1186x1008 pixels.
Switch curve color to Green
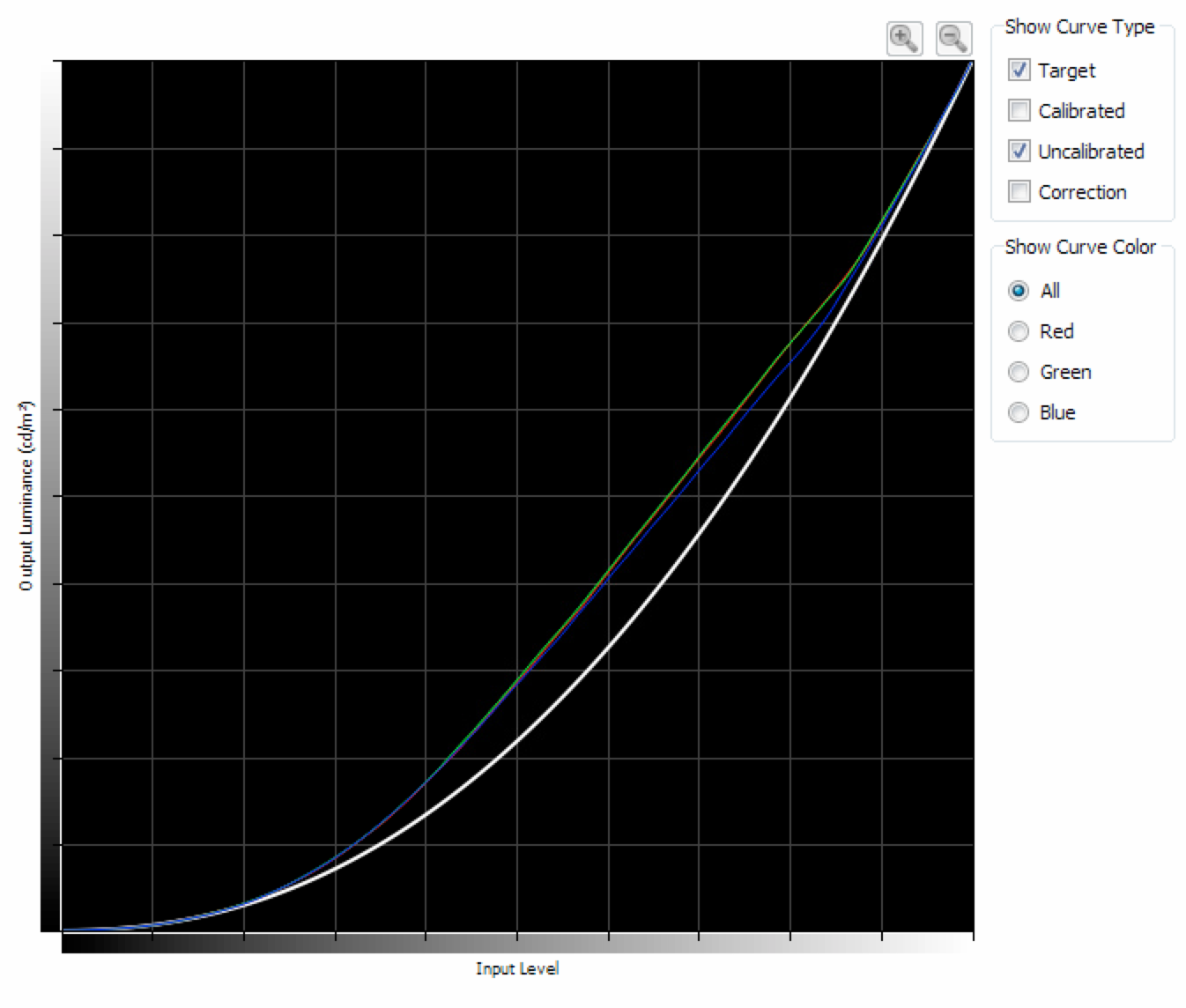click(1019, 372)
